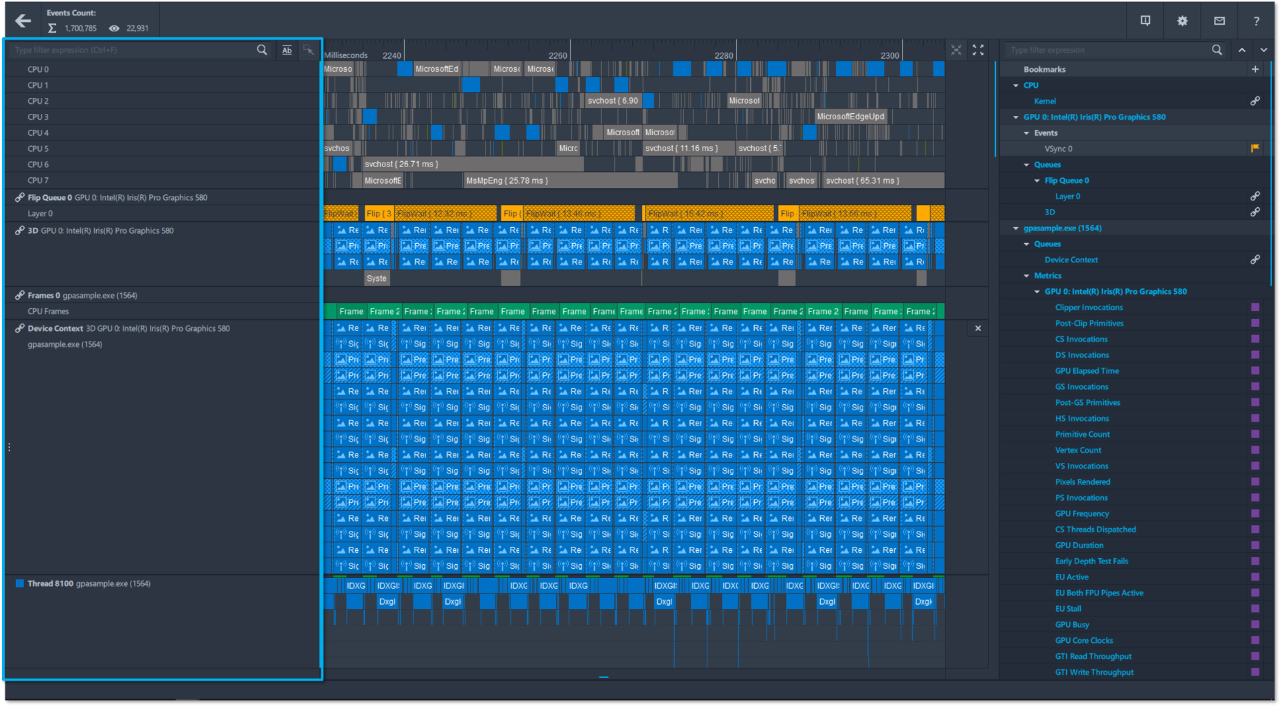Image resolution: width=1280 pixels, height=706 pixels.
Task: Click the link icon beside the Frames 0 track
Action: coord(20,296)
